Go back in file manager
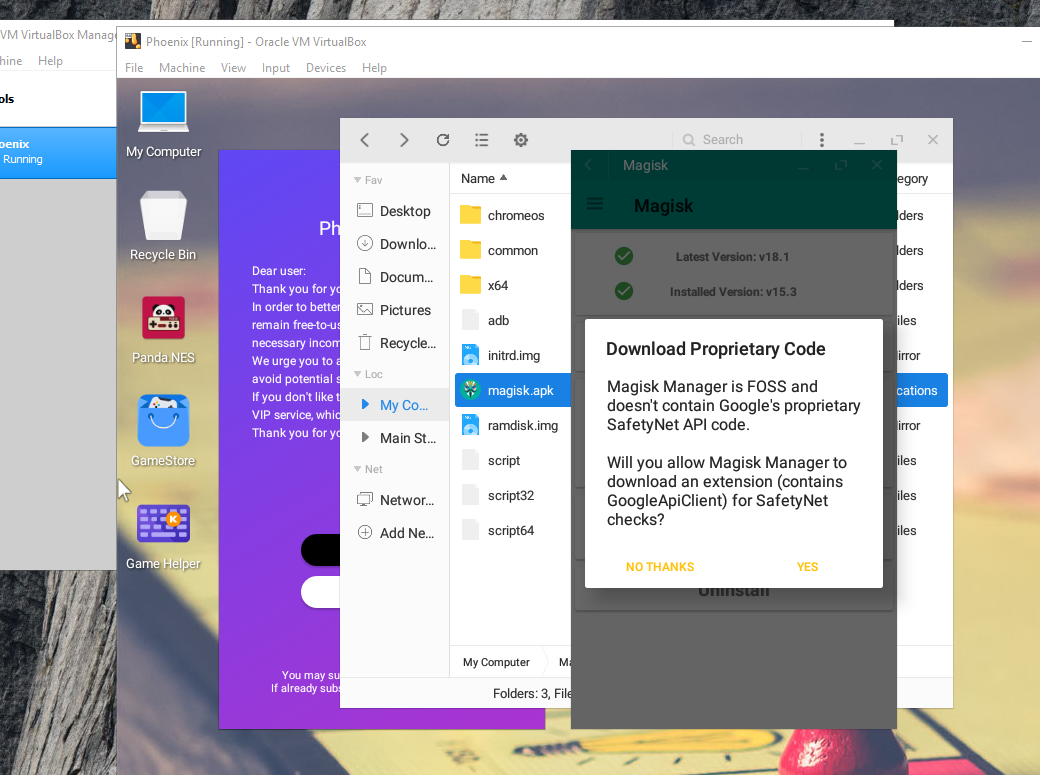This screenshot has width=1040, height=775. [365, 140]
